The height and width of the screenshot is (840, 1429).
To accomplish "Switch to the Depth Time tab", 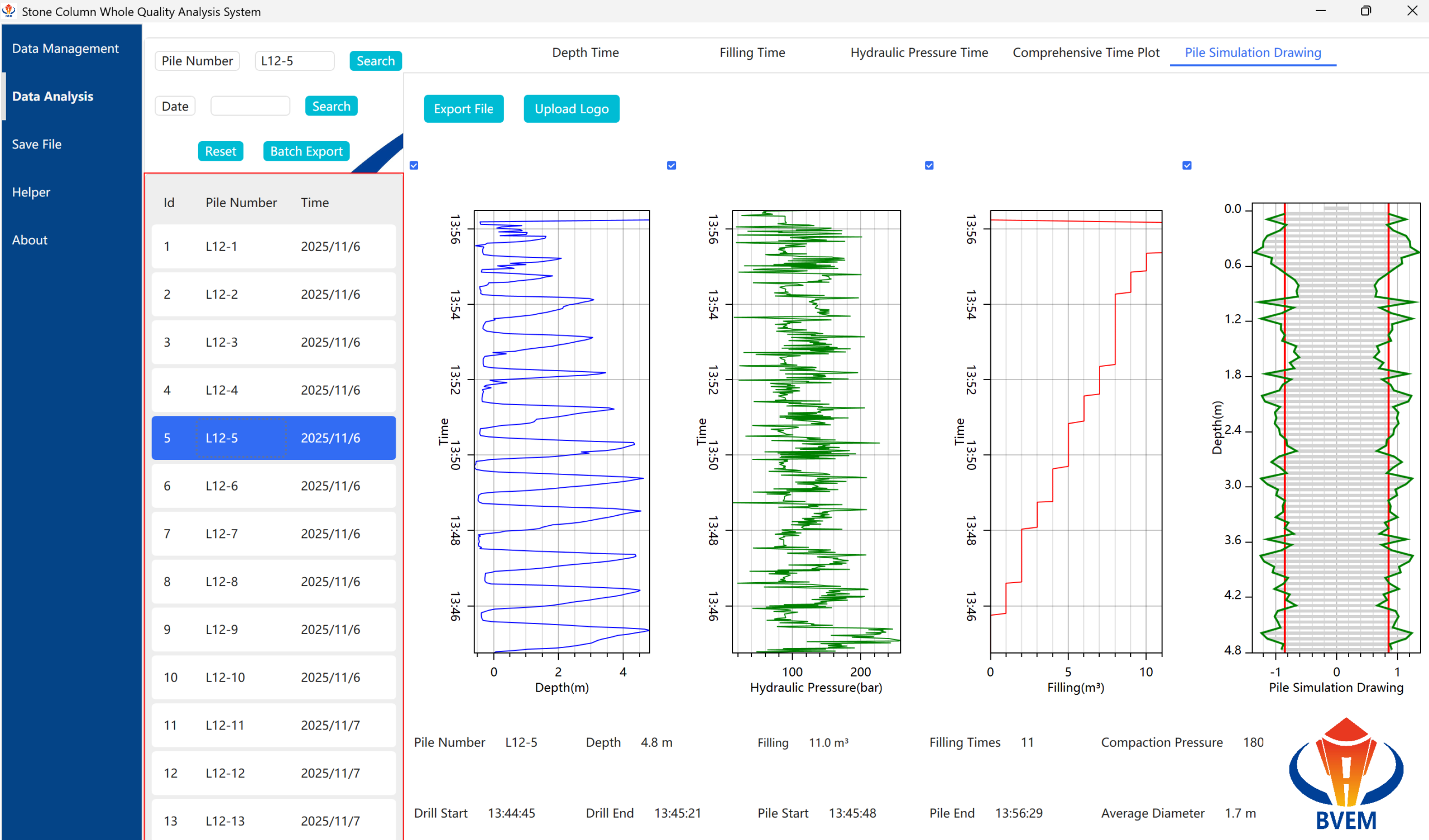I will click(x=585, y=53).
